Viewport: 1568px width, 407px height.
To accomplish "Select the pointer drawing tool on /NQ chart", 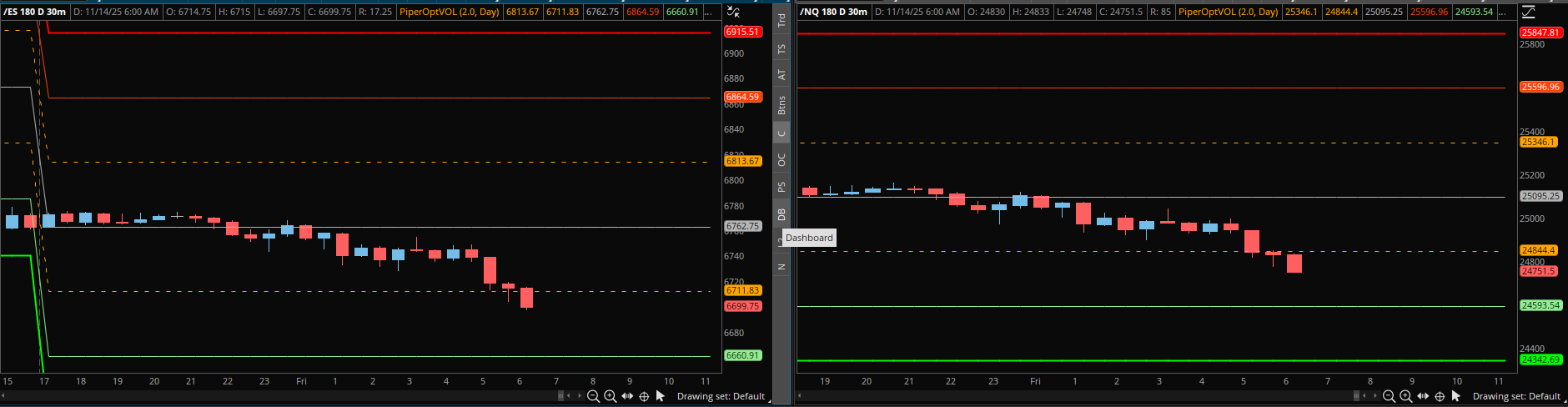I will 1456,396.
